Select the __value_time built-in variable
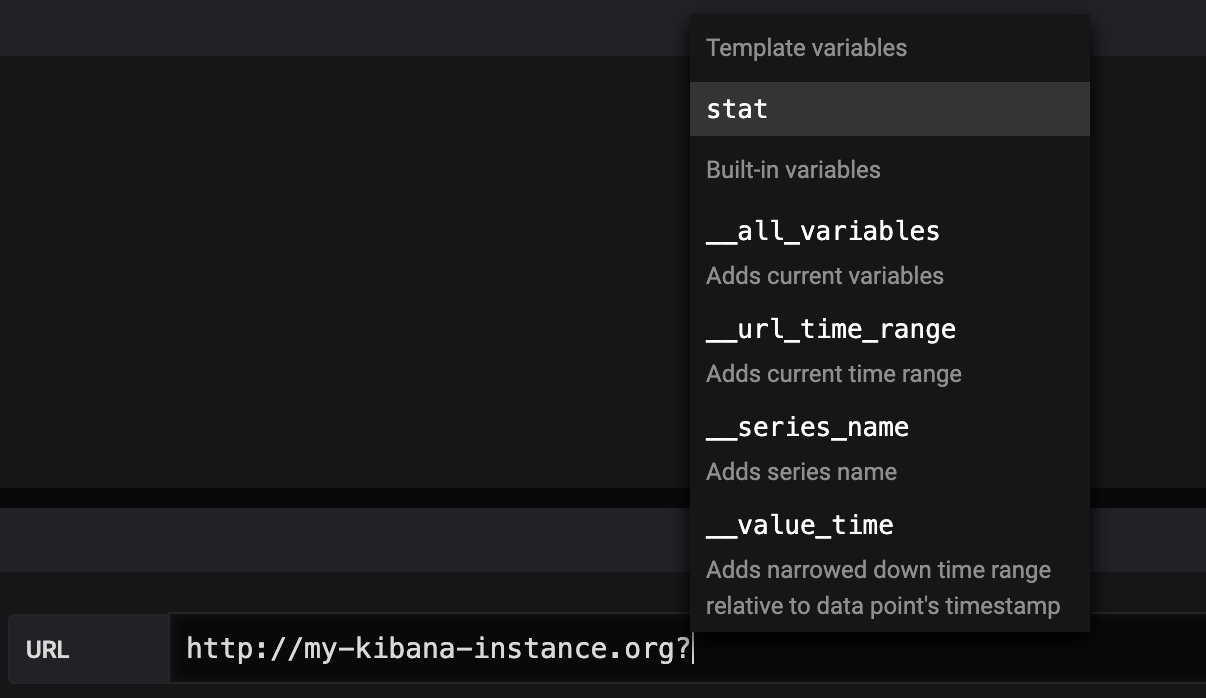Image resolution: width=1206 pixels, height=698 pixels. click(799, 526)
